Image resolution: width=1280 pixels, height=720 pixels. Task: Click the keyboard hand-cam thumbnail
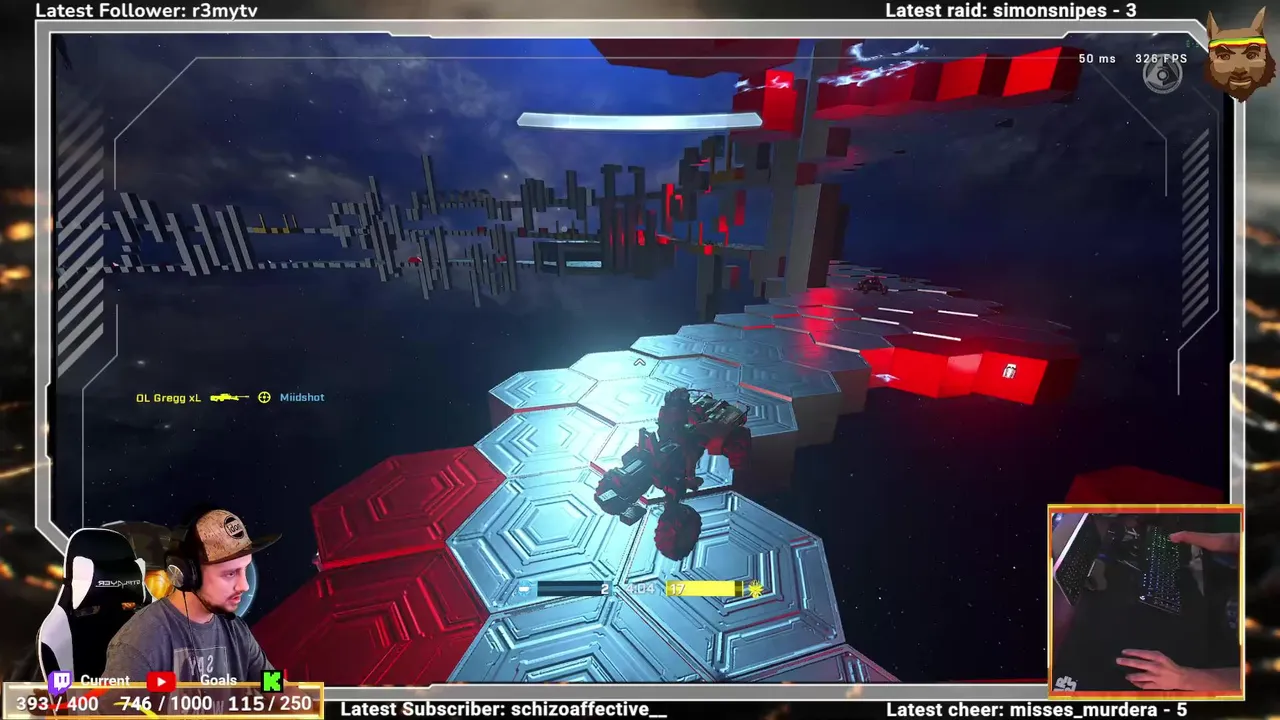(x=1145, y=600)
